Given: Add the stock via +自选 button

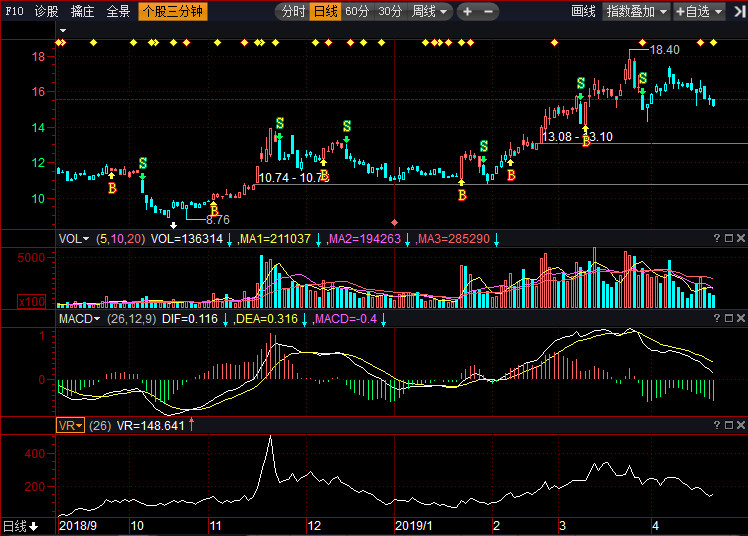Looking at the screenshot, I should 699,11.
